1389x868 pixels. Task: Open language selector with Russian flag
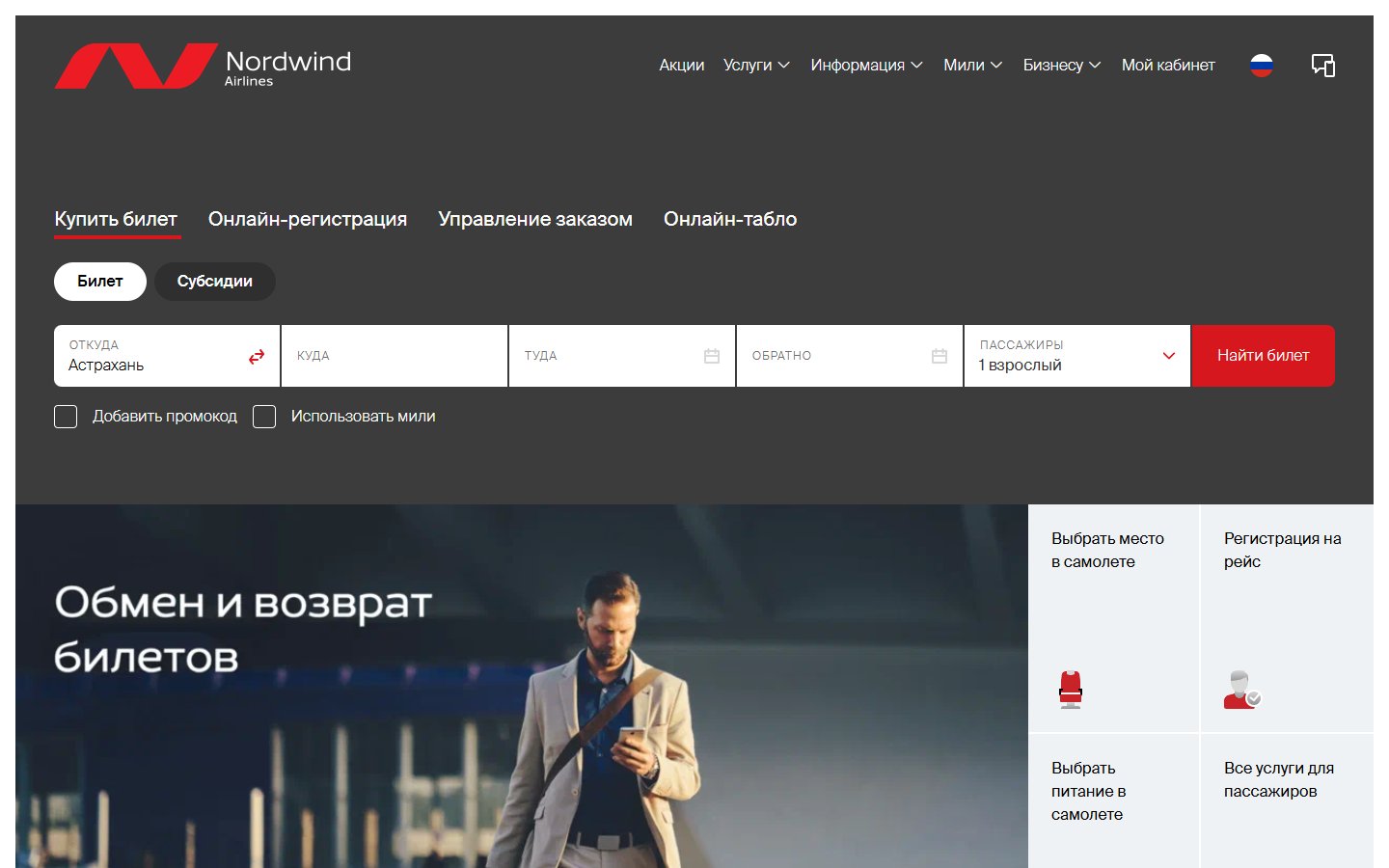1262,66
